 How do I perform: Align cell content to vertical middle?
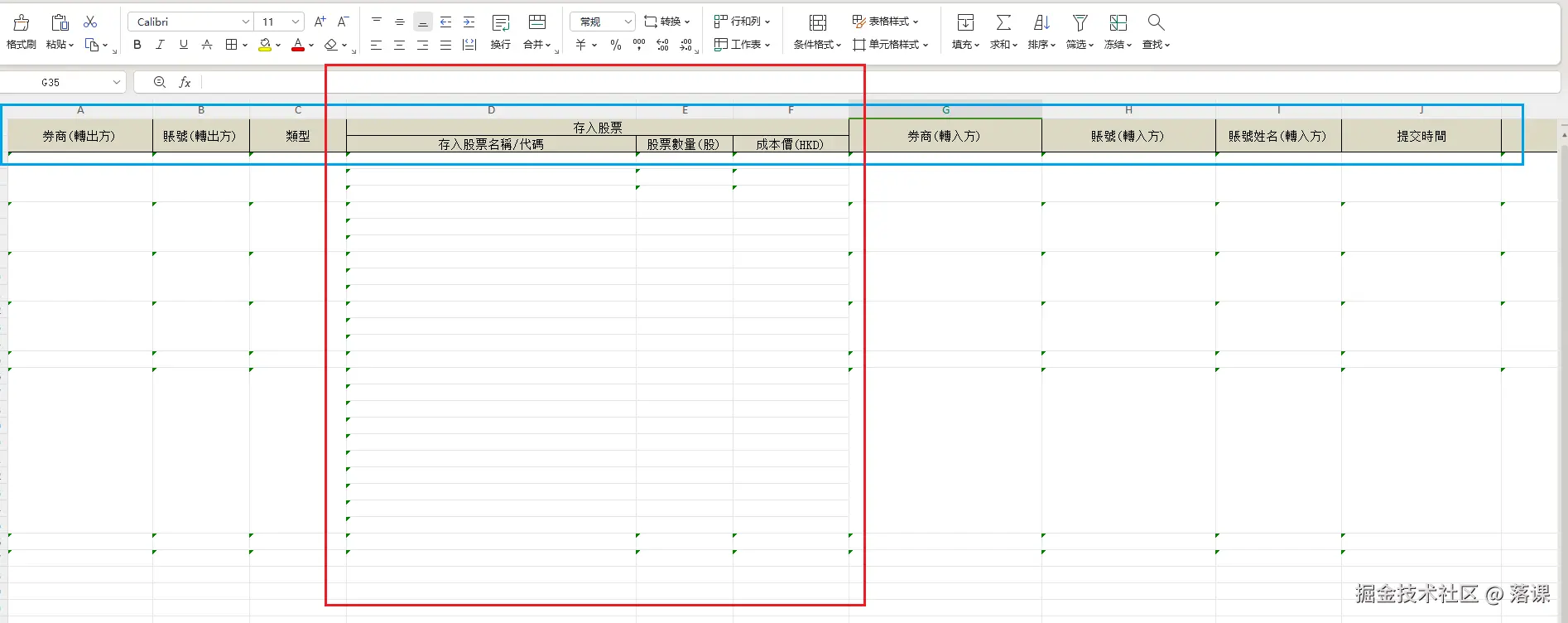tap(400, 22)
